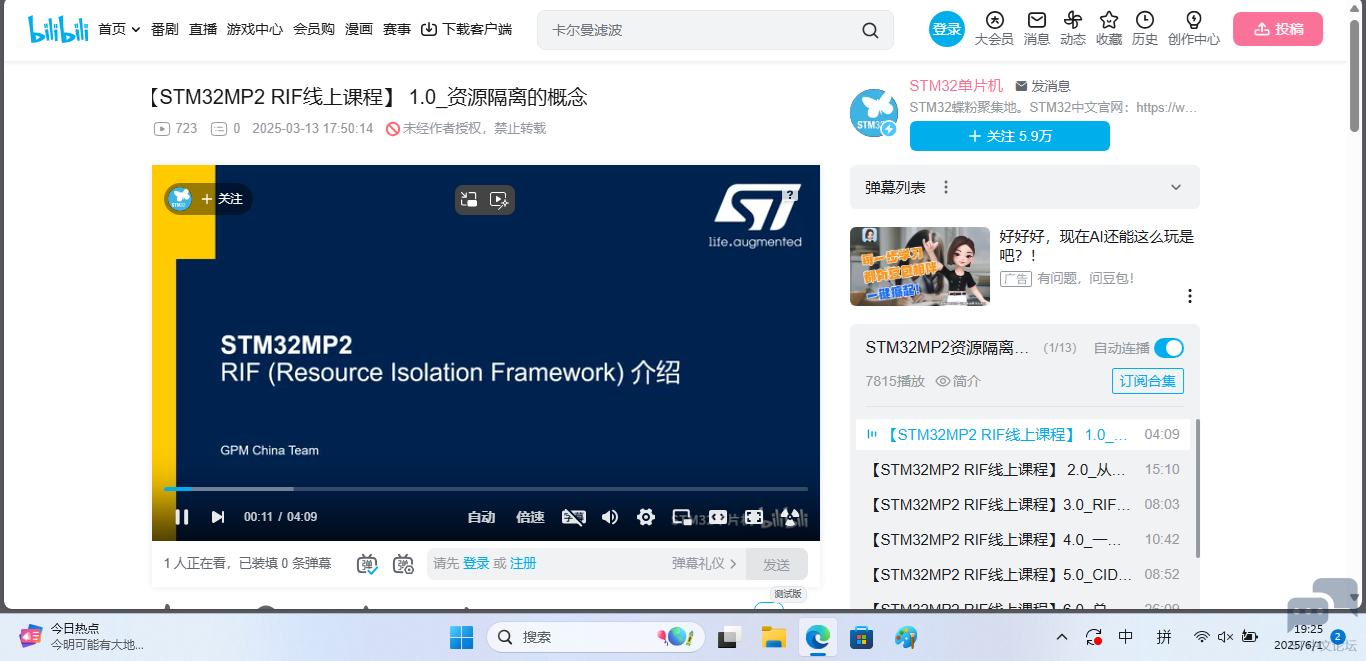Viewport: 1366px width, 661px height.
Task: Click the video progress bar
Action: [486, 489]
